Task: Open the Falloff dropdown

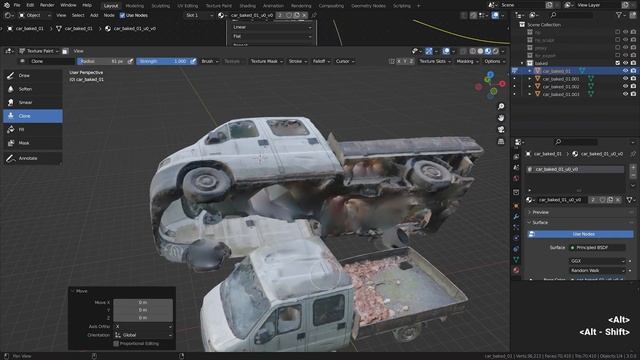Action: [x=321, y=61]
